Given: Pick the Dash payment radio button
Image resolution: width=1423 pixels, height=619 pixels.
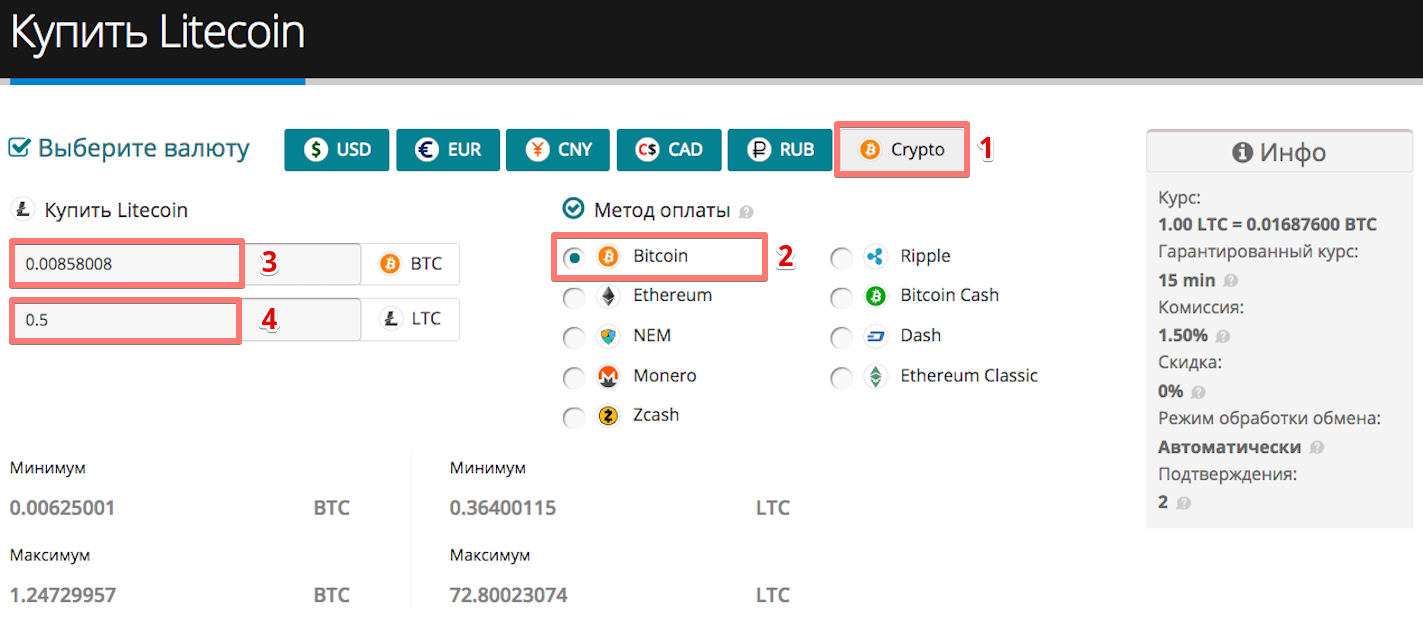Looking at the screenshot, I should tap(842, 338).
